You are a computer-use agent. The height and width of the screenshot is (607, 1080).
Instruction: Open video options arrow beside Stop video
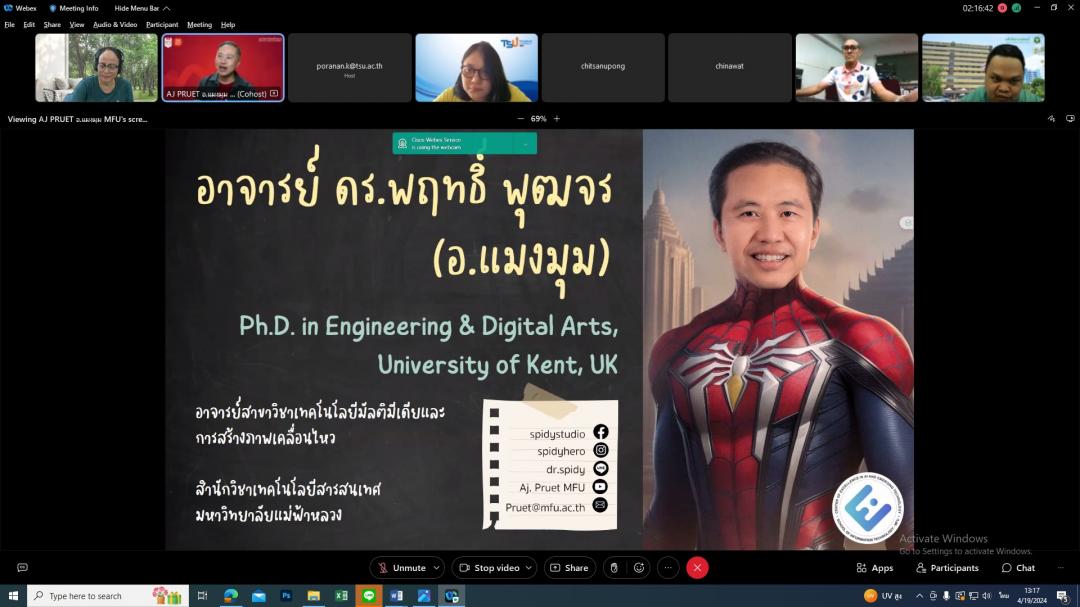[x=529, y=568]
